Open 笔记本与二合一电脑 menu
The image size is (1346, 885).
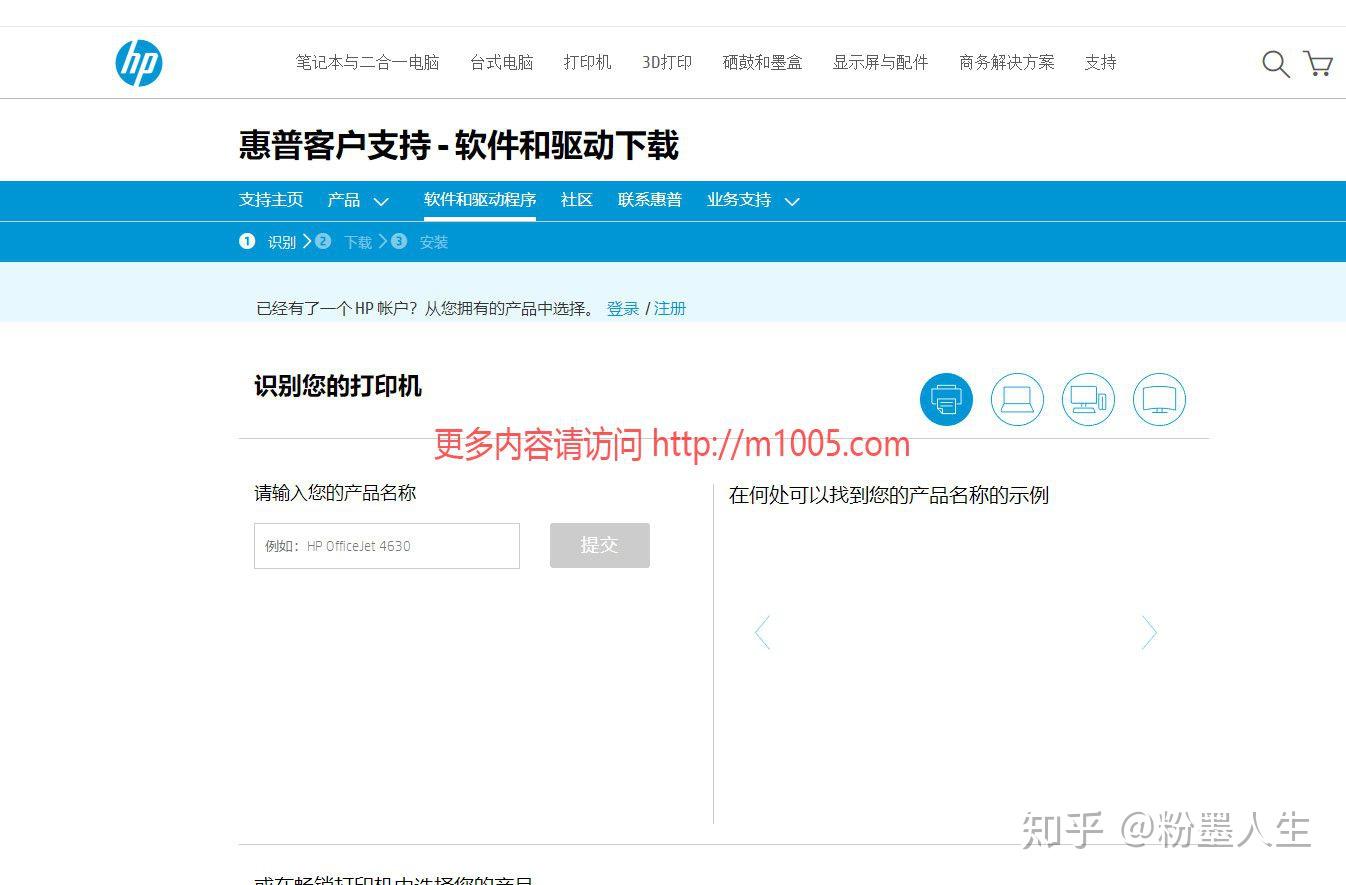click(367, 62)
